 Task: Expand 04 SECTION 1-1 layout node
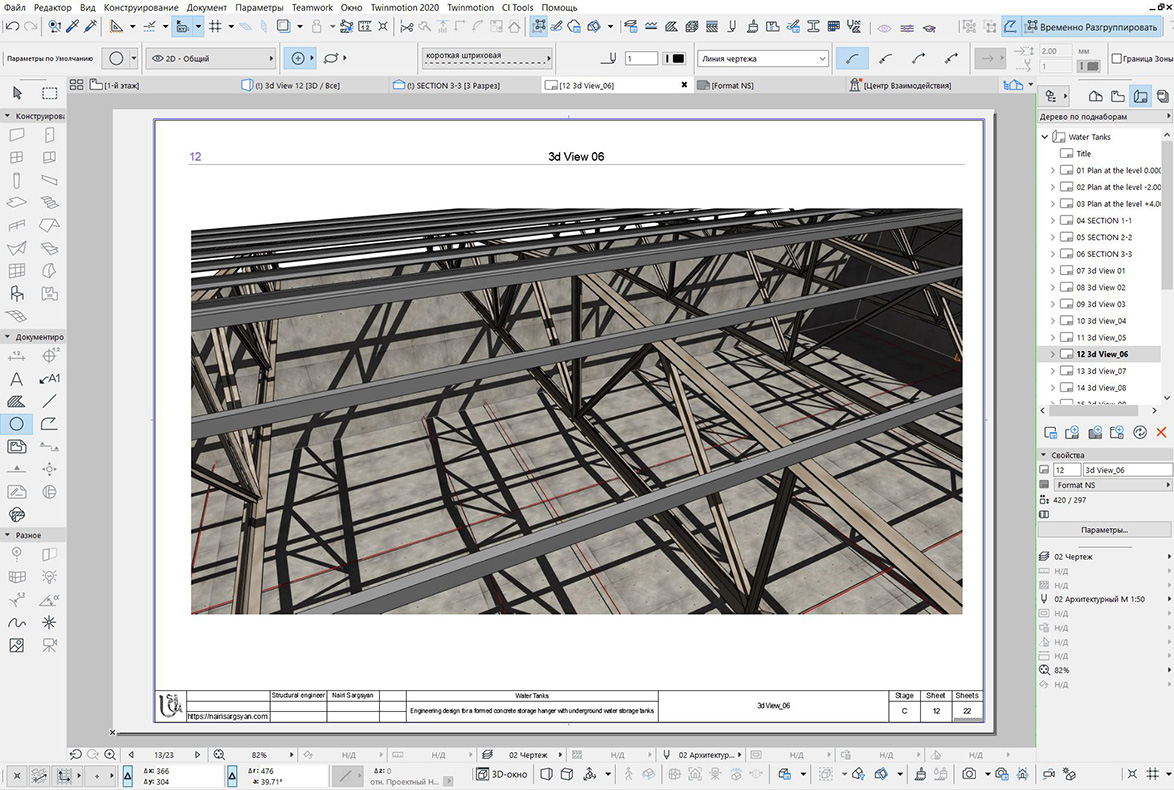point(1053,221)
